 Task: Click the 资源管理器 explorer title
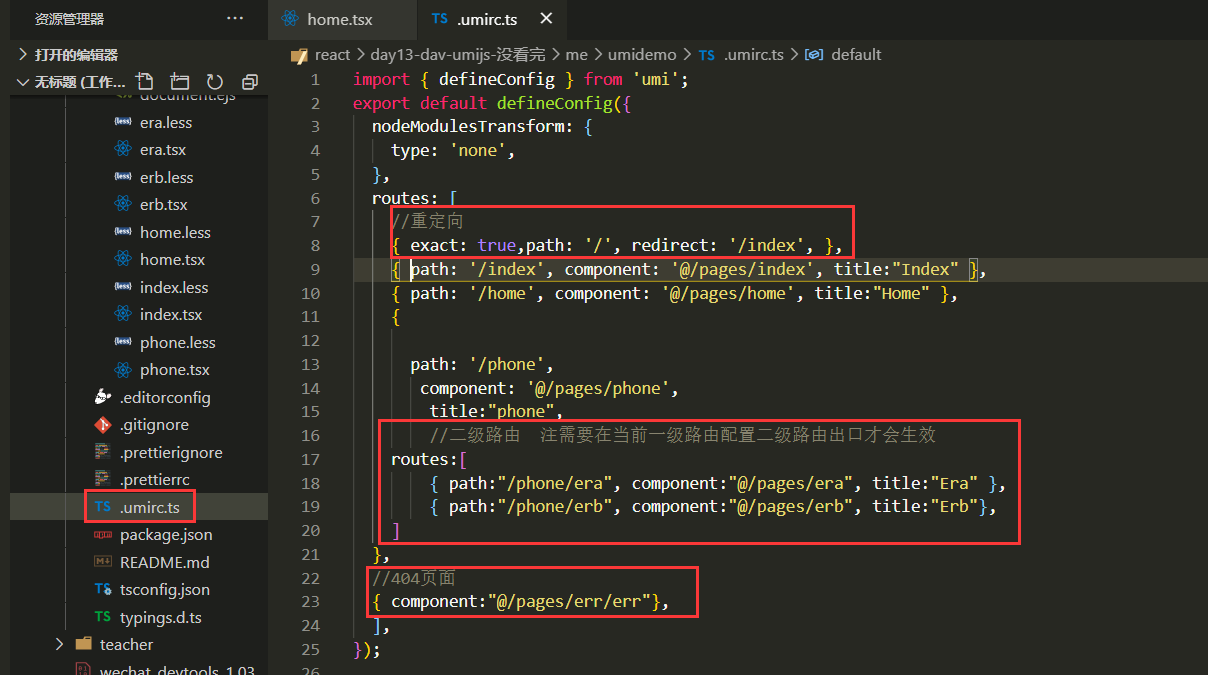69,19
